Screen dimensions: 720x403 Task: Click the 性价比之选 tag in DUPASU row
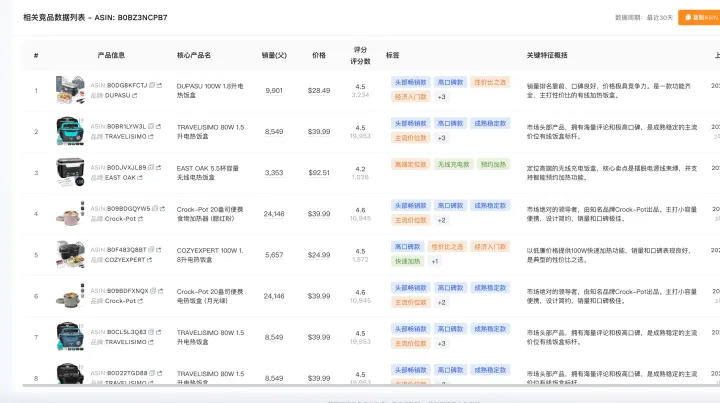pos(490,82)
